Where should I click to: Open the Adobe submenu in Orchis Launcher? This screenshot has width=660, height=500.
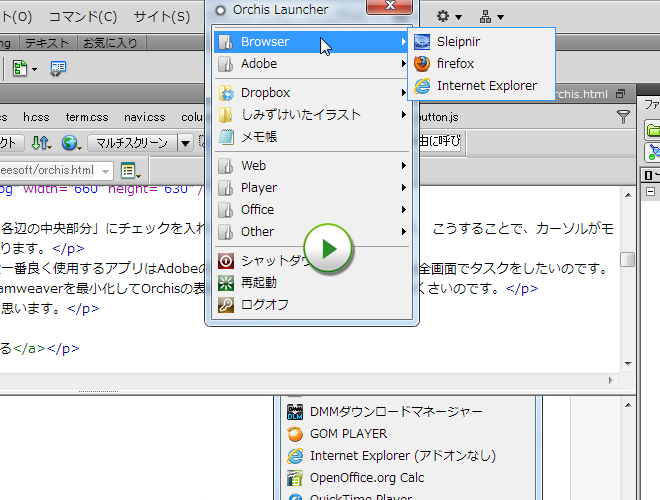[x=311, y=64]
